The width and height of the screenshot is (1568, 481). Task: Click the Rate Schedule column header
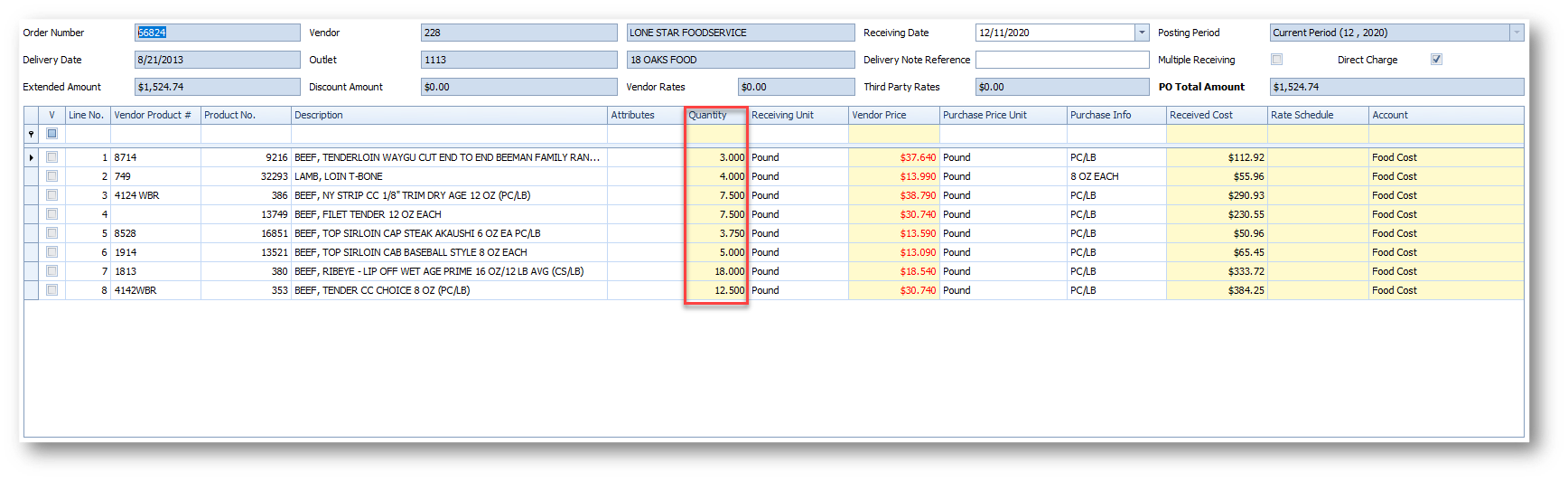tap(1318, 116)
